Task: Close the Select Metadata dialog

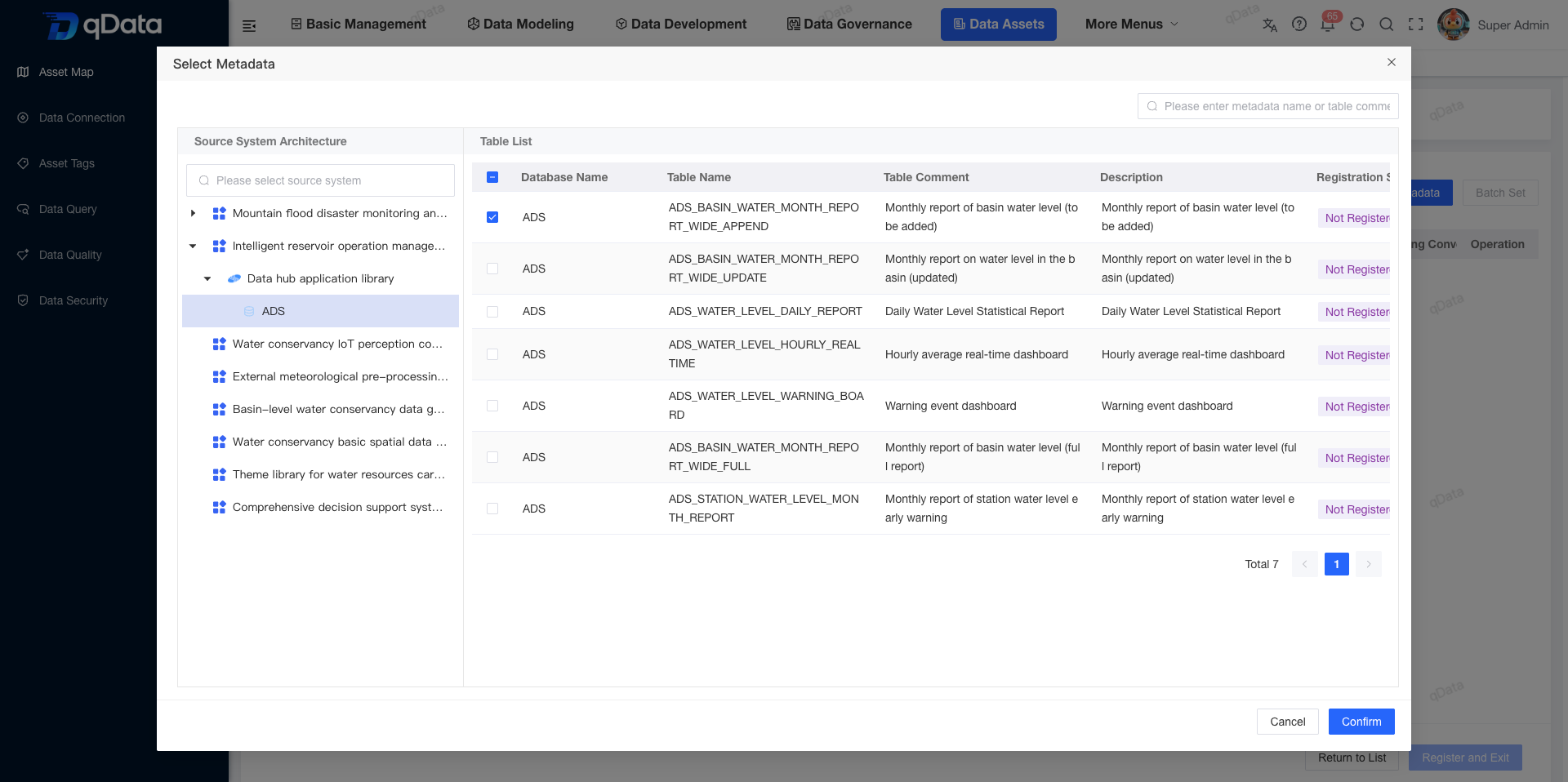Action: click(1392, 62)
